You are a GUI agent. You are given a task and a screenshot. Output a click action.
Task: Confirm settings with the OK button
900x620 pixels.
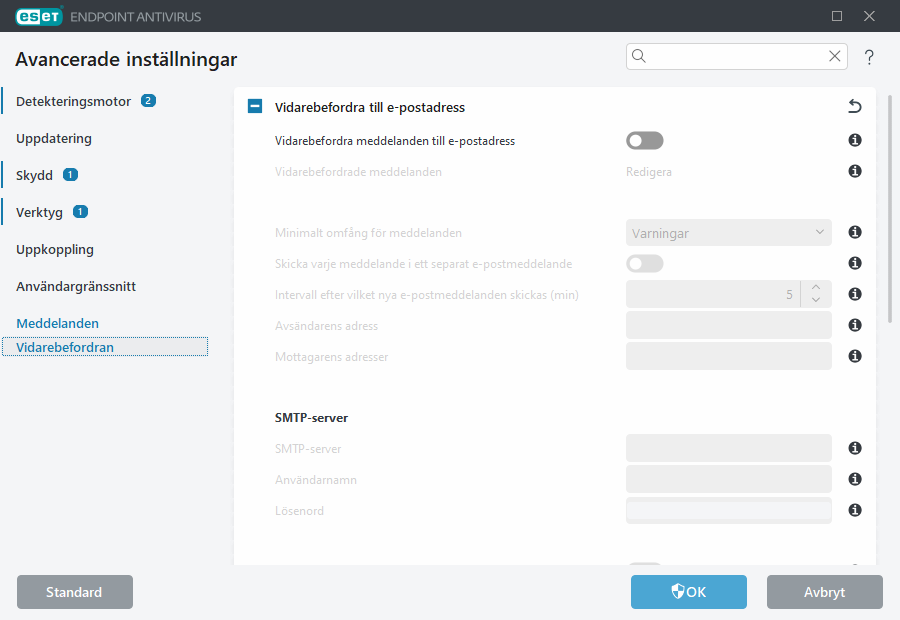point(688,591)
